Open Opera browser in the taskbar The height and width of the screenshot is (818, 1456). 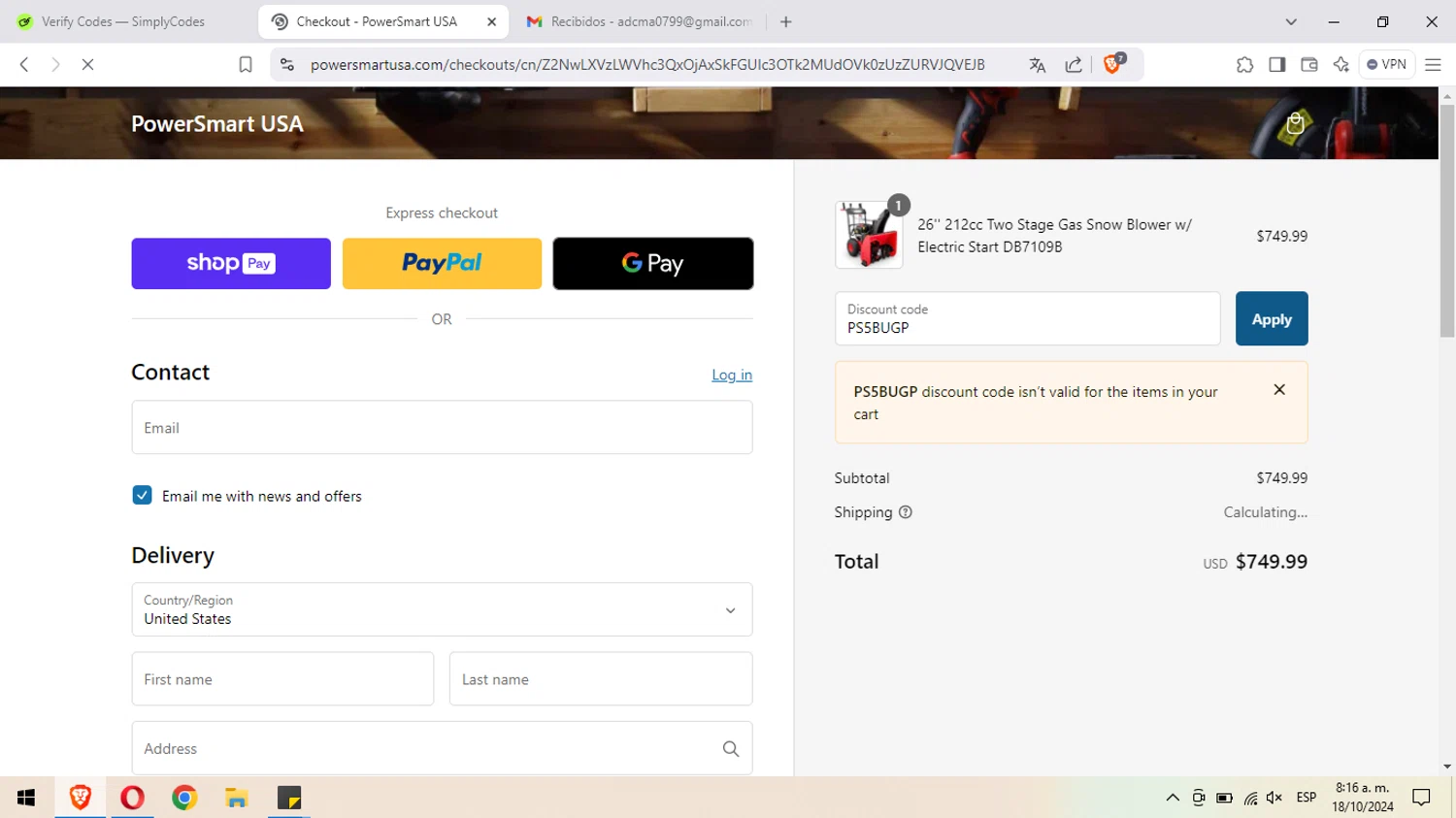pyautogui.click(x=132, y=798)
